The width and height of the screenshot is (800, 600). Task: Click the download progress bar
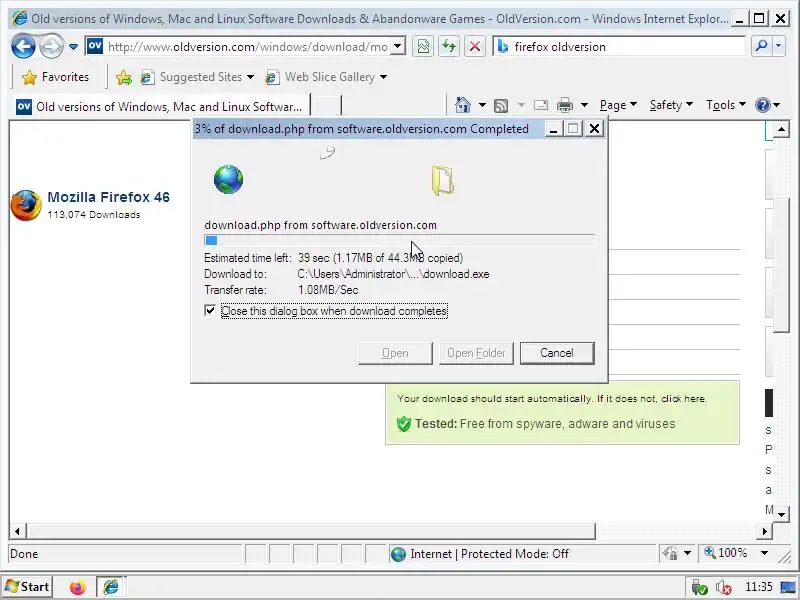tap(399, 240)
